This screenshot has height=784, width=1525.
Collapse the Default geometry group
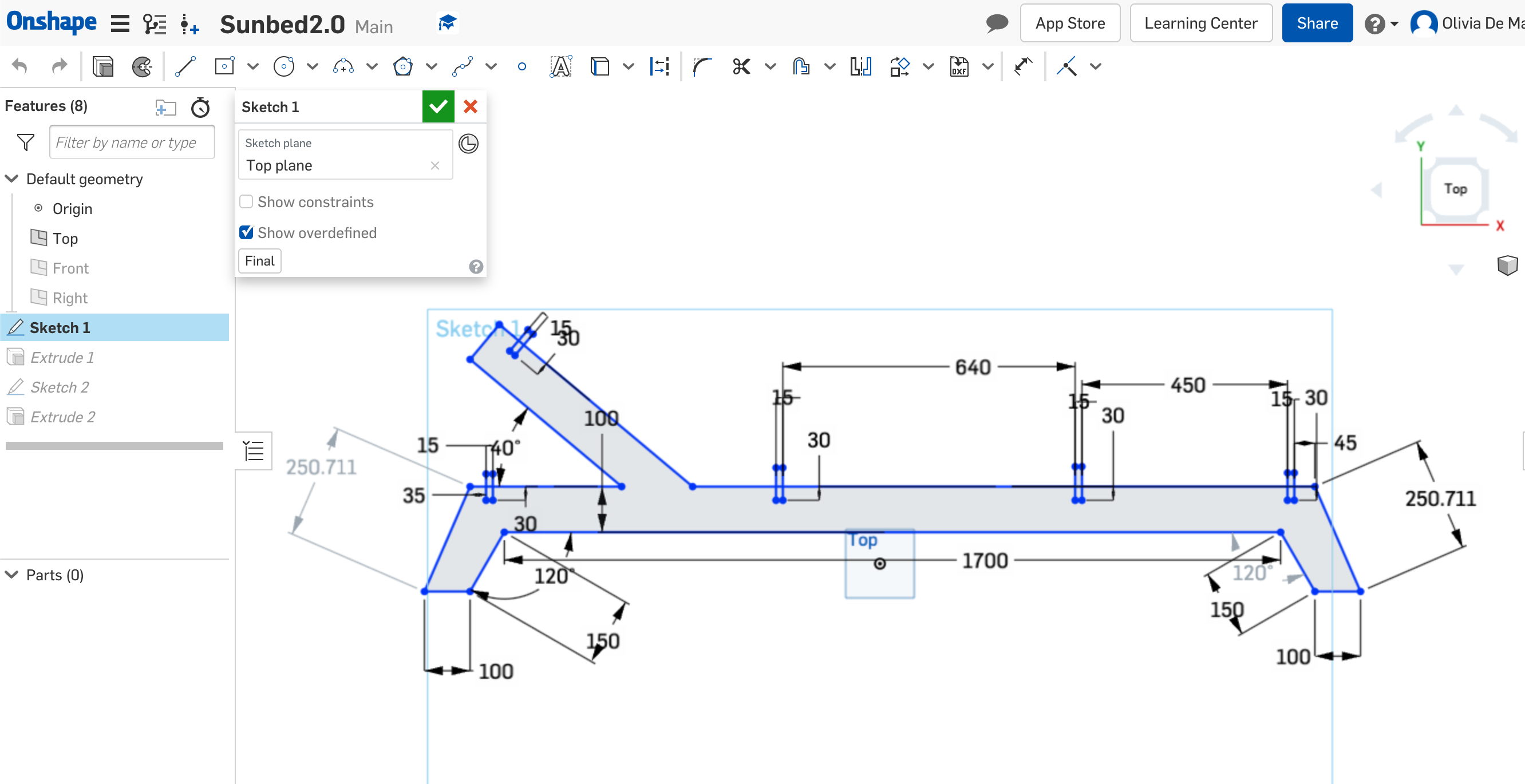[x=12, y=178]
